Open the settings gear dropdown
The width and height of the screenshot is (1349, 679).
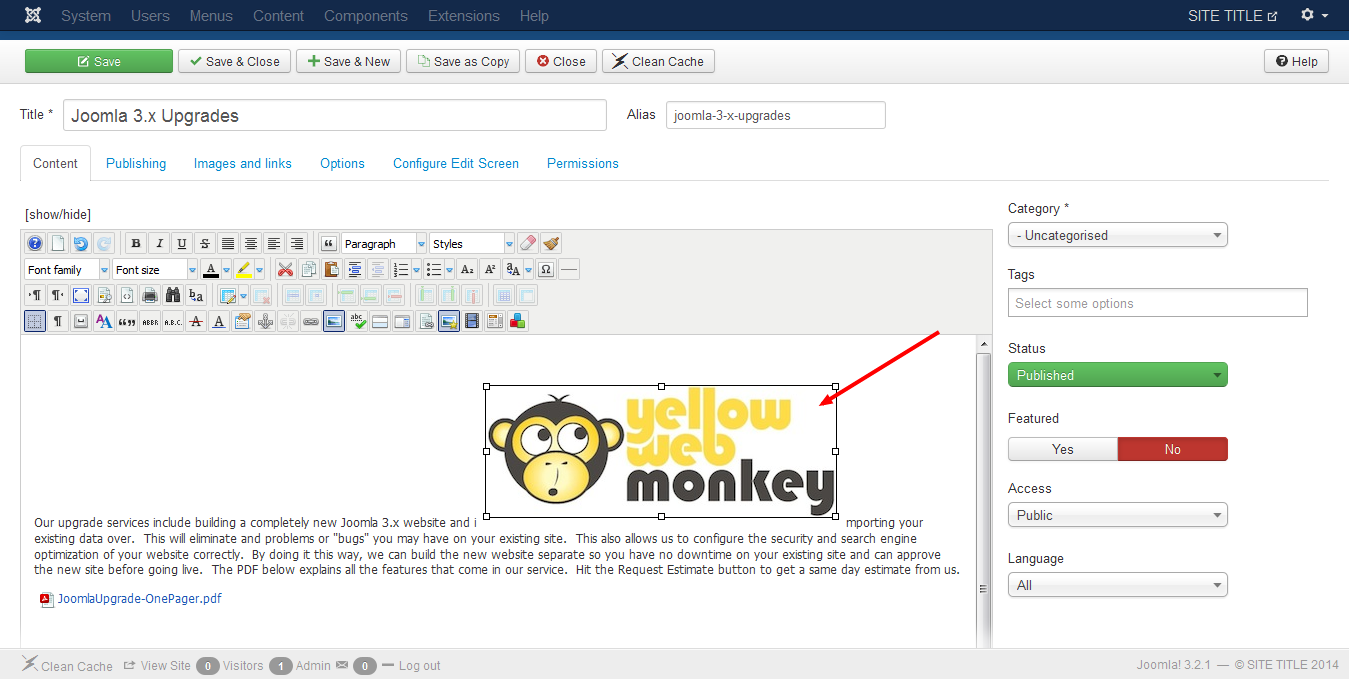(1314, 16)
